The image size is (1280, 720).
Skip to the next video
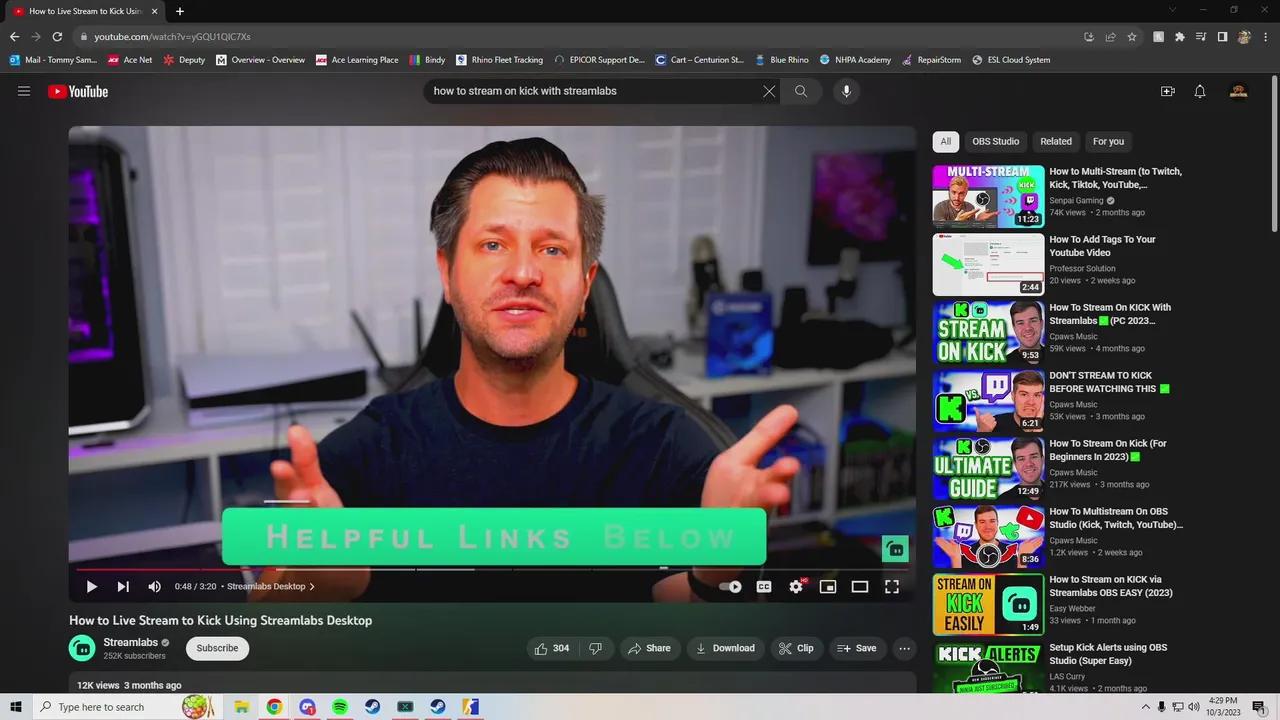pyautogui.click(x=123, y=587)
